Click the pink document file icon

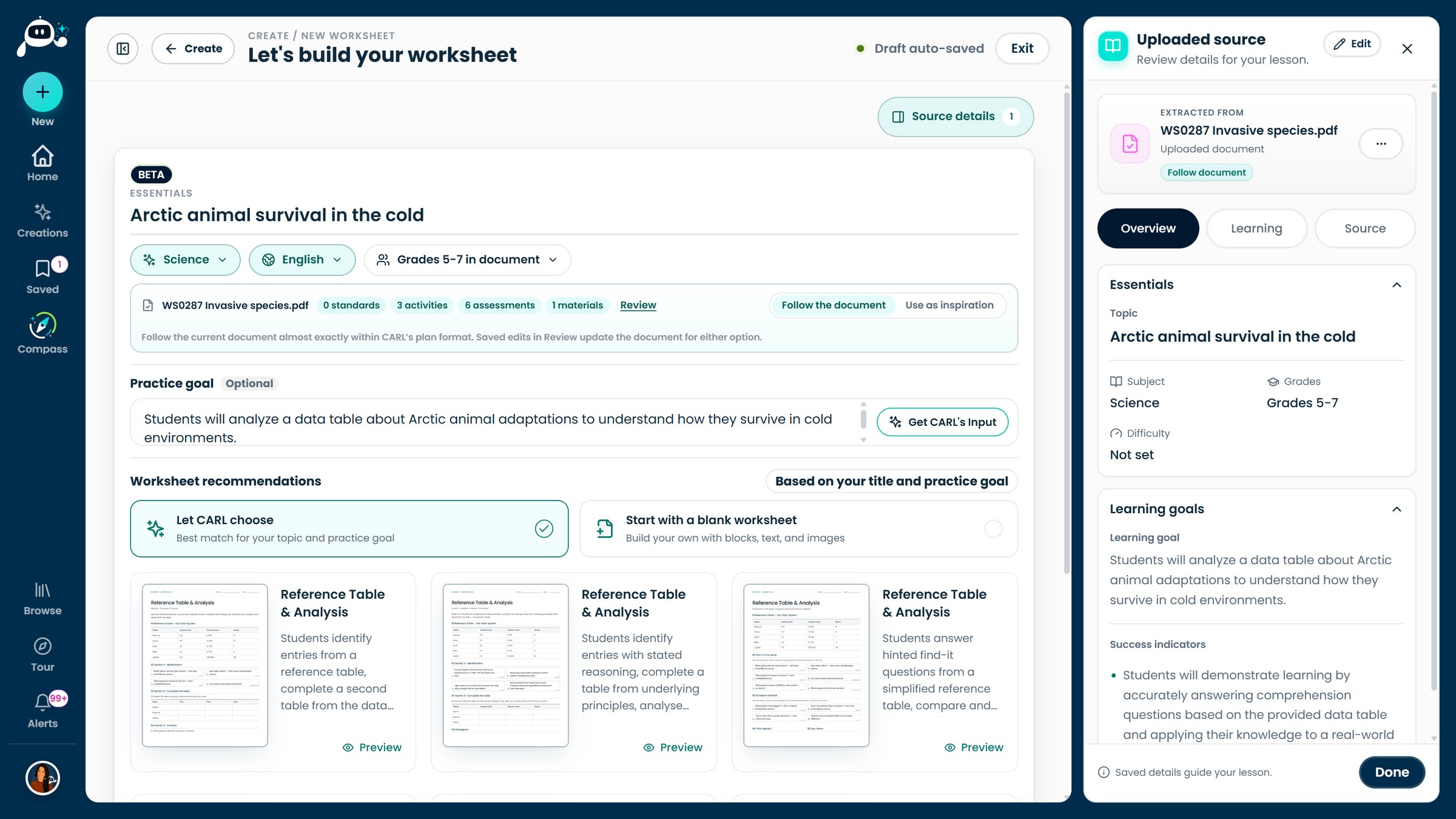pos(1130,144)
